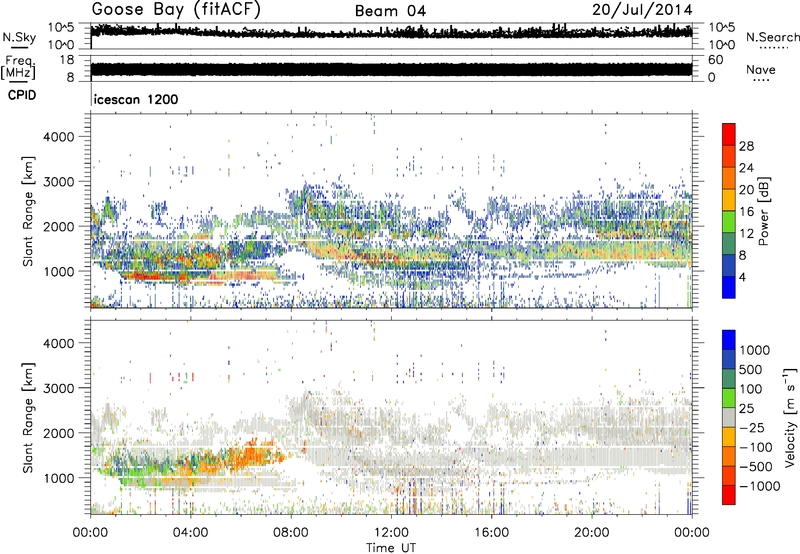Click the 'Time UT' axis title

391,548
